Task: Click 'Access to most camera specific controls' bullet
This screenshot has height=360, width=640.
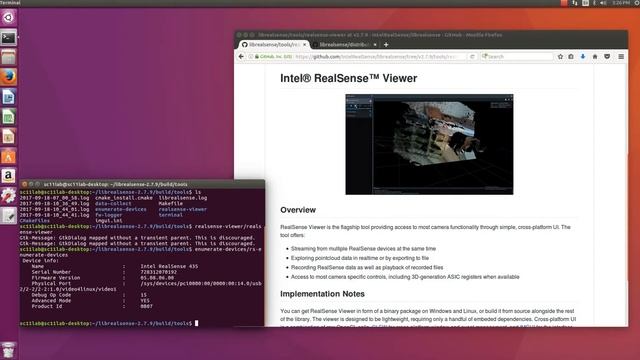Action: coord(405,277)
